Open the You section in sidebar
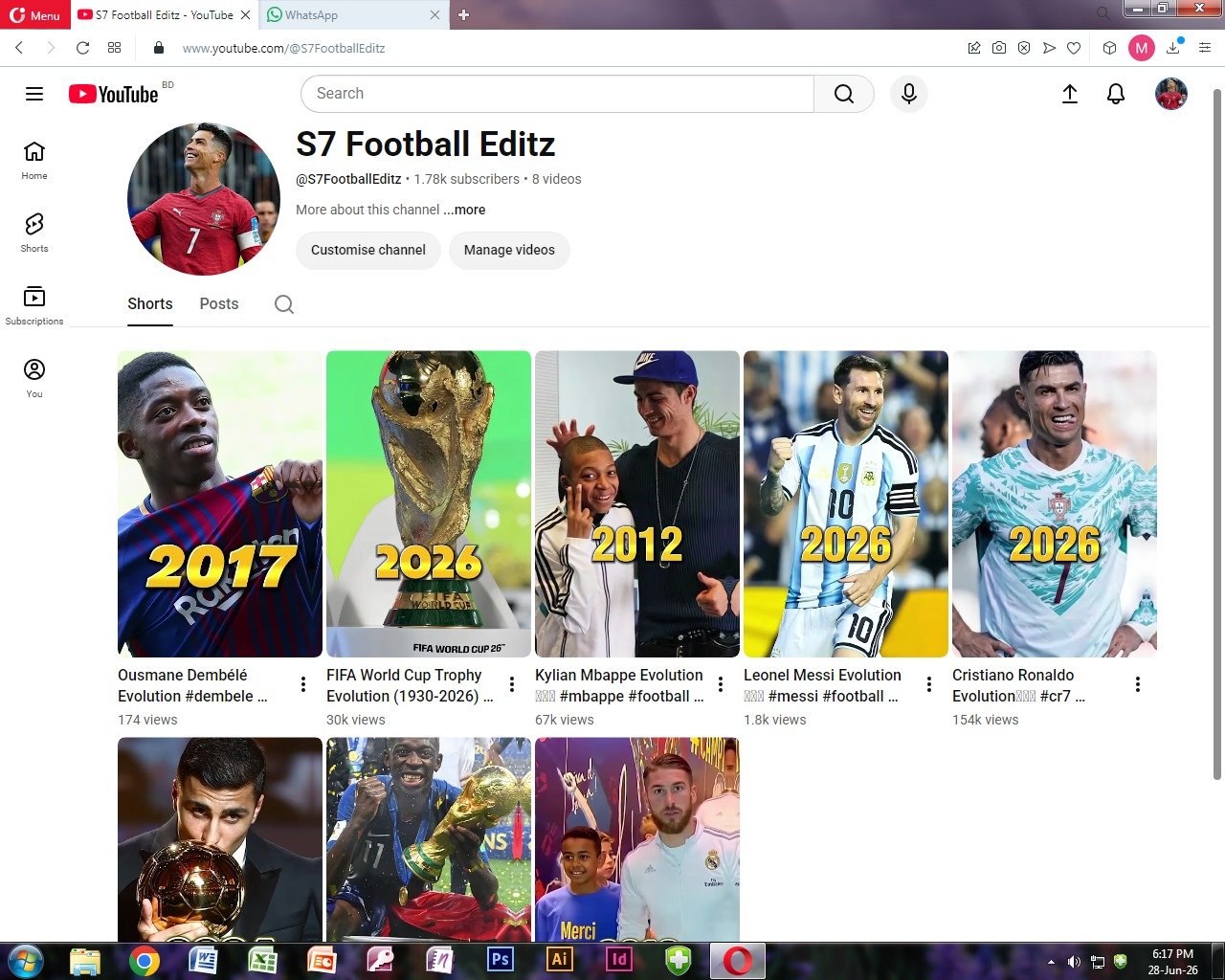 pyautogui.click(x=34, y=379)
